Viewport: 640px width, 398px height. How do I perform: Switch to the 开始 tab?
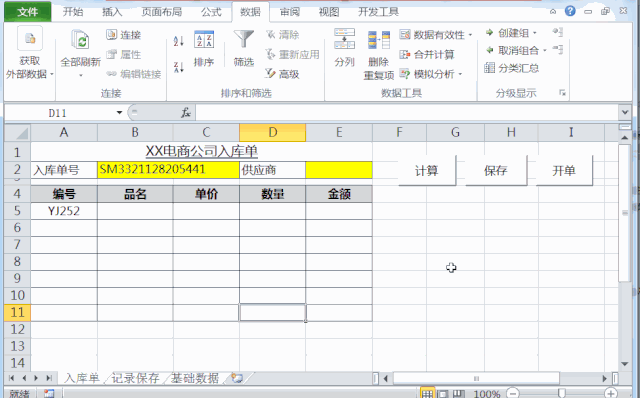click(x=73, y=12)
